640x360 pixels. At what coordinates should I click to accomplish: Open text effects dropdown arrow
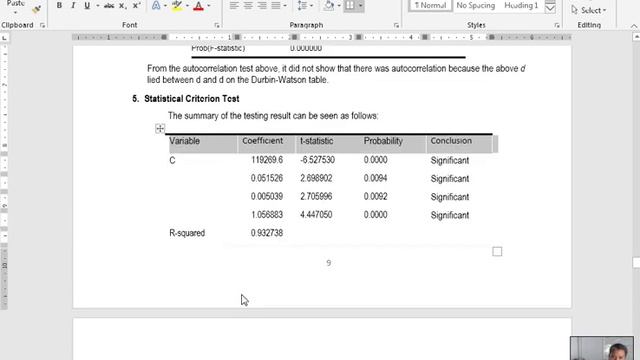tap(165, 6)
